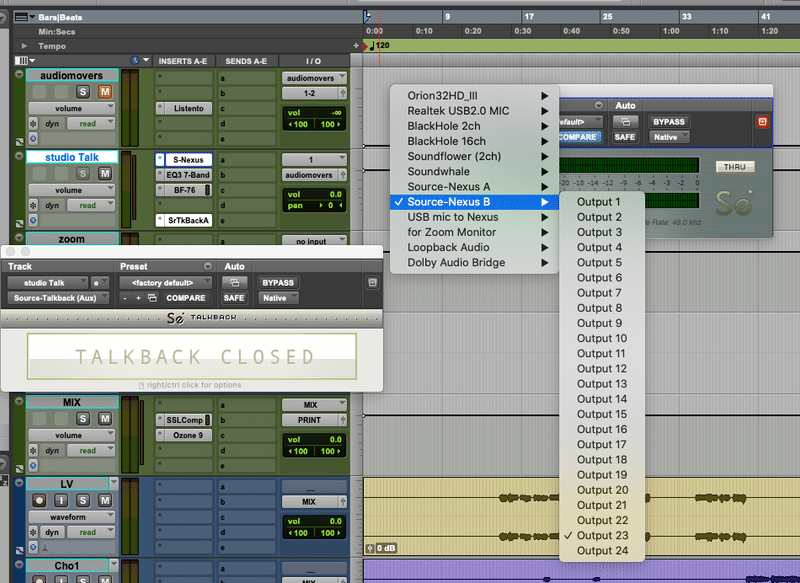Enable input monitoring on LV track
Screen dimensions: 800x583
pos(61,500)
